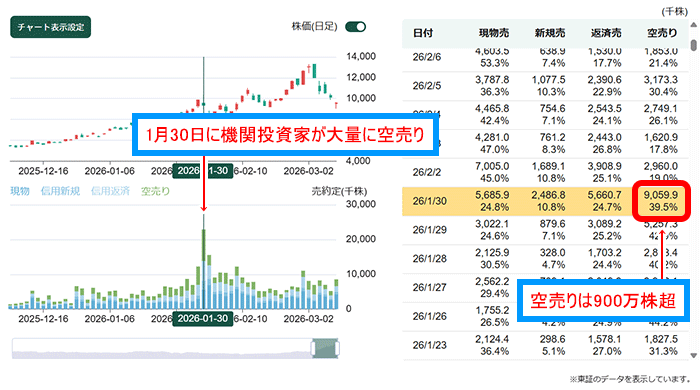Viewport: 700px width, 390px height.
Task: Click the 新規売 column header
Action: coord(550,33)
